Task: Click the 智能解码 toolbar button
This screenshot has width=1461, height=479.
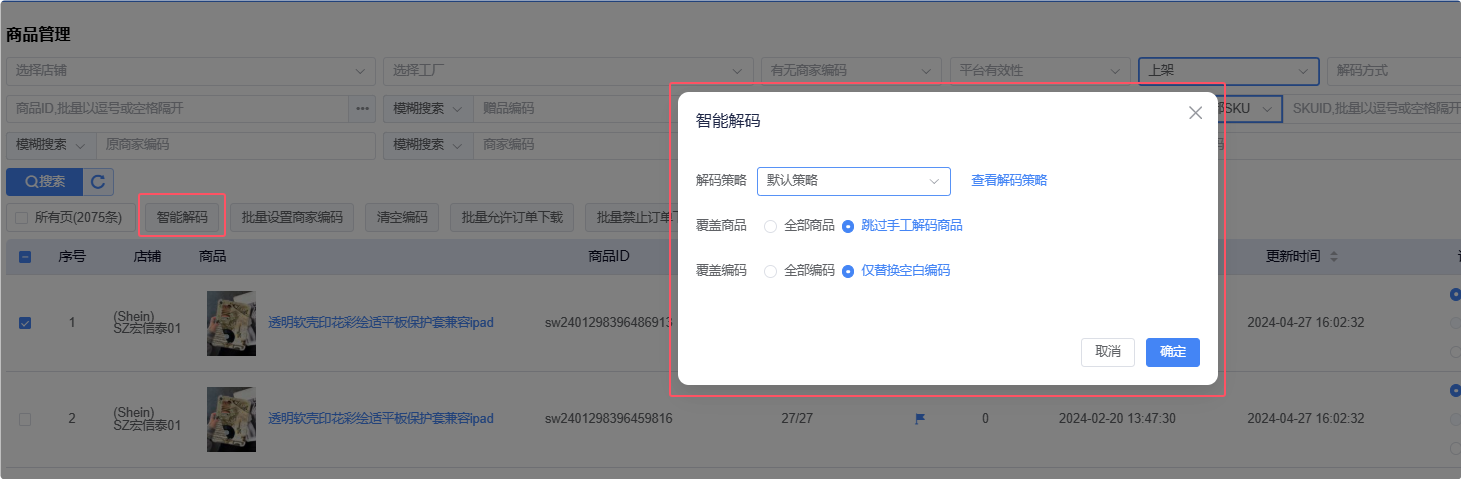Action: point(182,217)
